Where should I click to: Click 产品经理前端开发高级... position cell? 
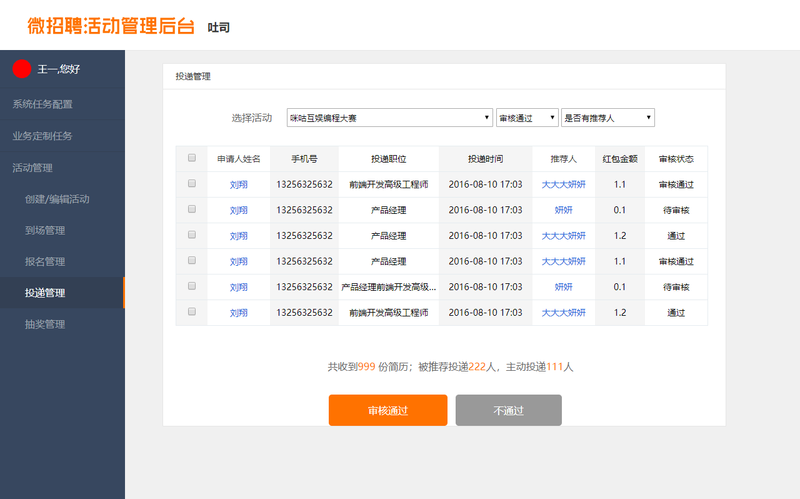click(x=388, y=287)
